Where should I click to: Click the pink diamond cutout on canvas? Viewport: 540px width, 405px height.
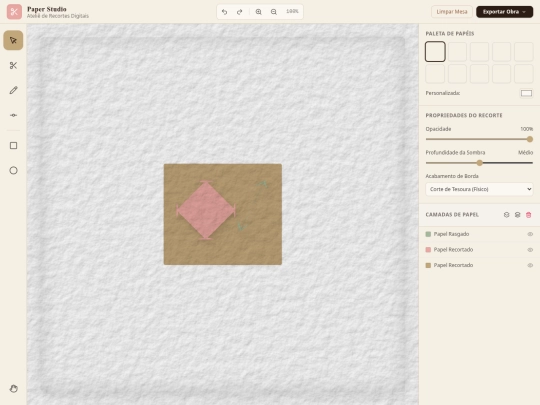(x=206, y=210)
